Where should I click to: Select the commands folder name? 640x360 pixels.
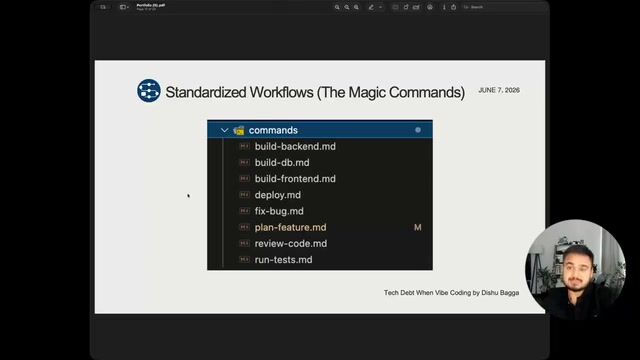(273, 130)
